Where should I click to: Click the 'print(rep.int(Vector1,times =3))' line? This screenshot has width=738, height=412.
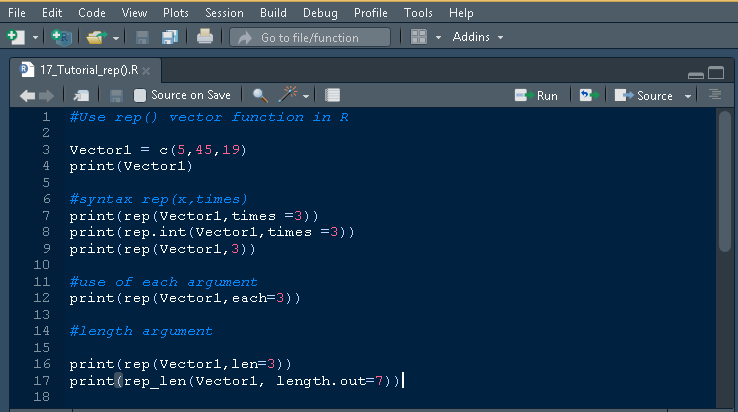[212, 232]
